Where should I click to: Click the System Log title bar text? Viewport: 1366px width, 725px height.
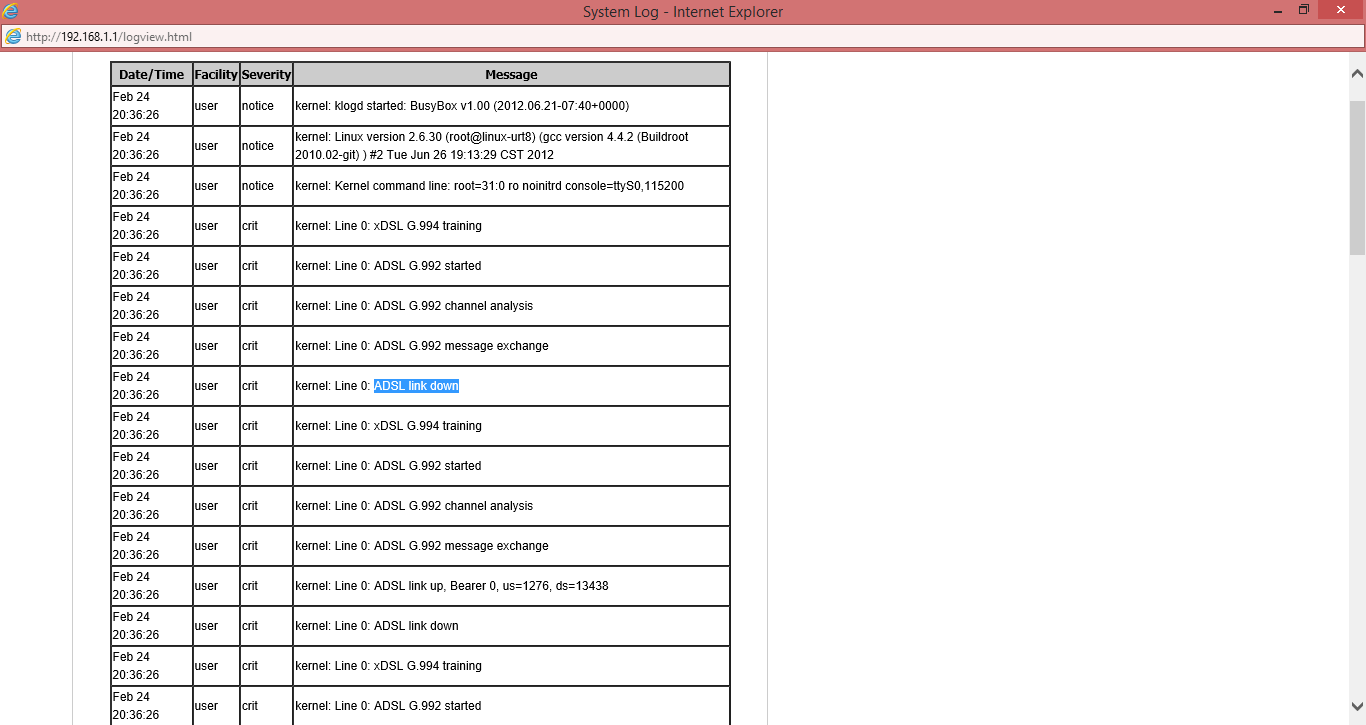[x=683, y=12]
